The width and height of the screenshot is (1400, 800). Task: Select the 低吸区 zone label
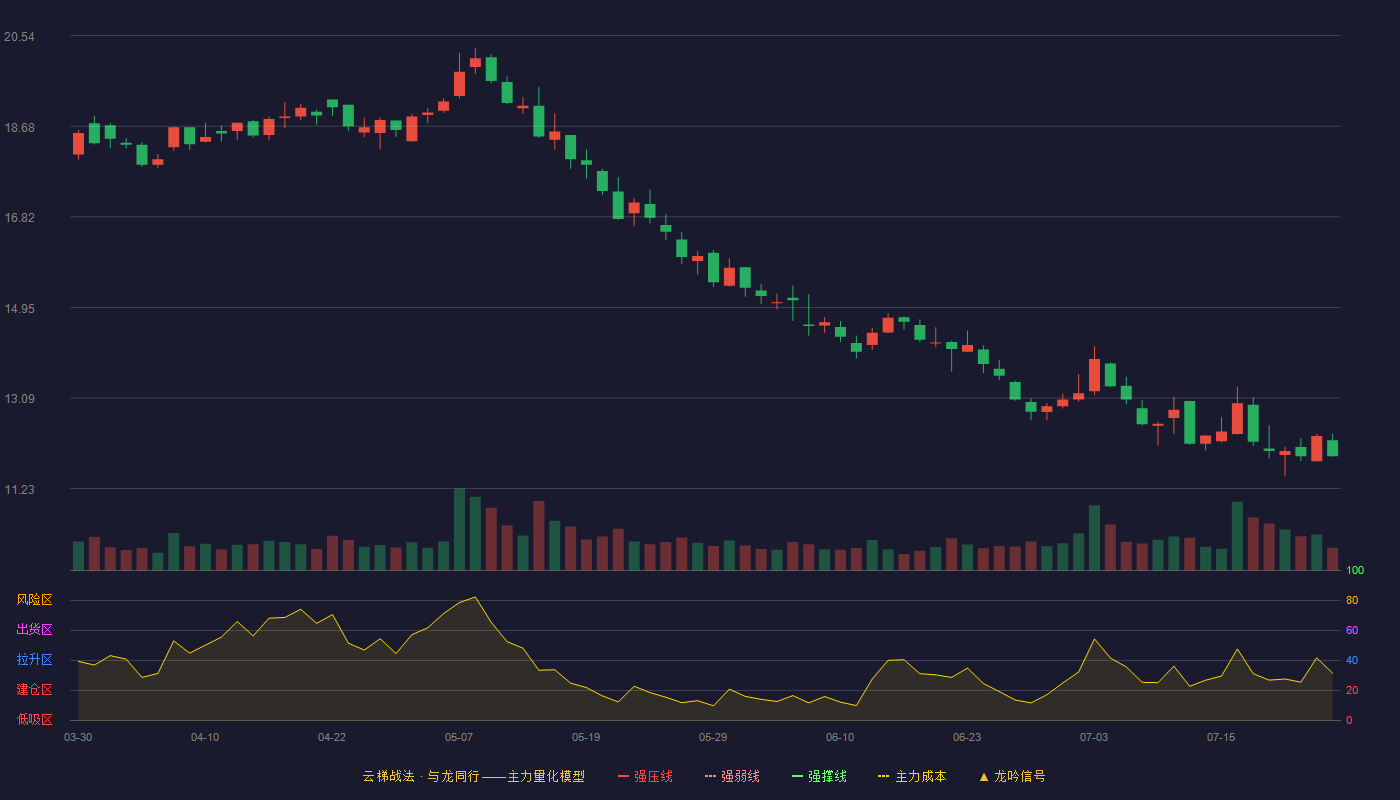[34, 719]
